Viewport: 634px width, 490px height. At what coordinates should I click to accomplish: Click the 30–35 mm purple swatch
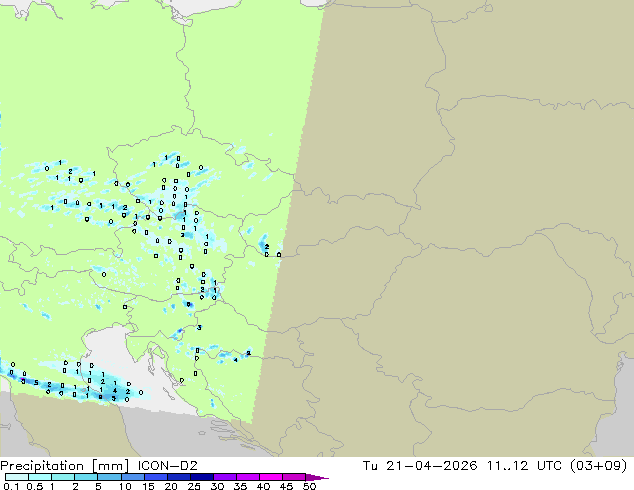[224, 477]
